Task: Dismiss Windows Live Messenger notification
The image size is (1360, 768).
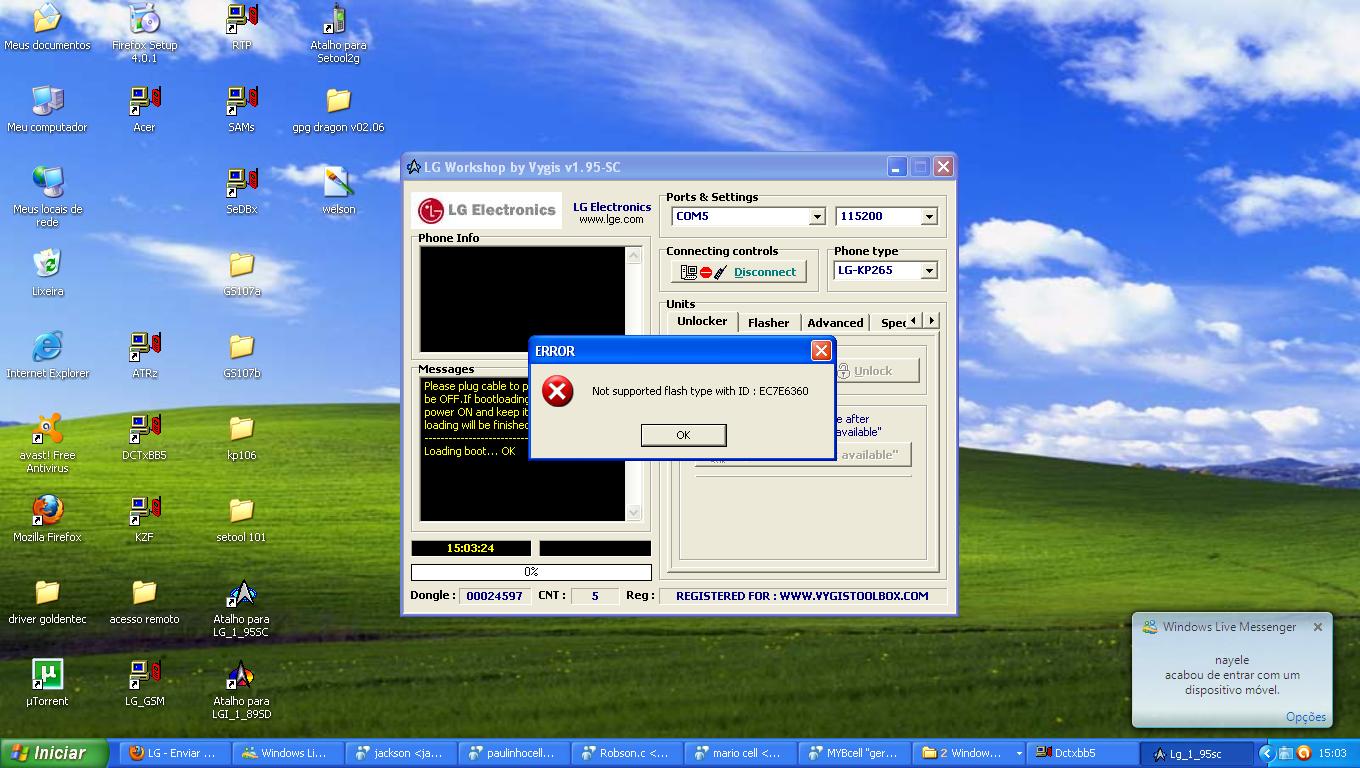Action: 1317,627
